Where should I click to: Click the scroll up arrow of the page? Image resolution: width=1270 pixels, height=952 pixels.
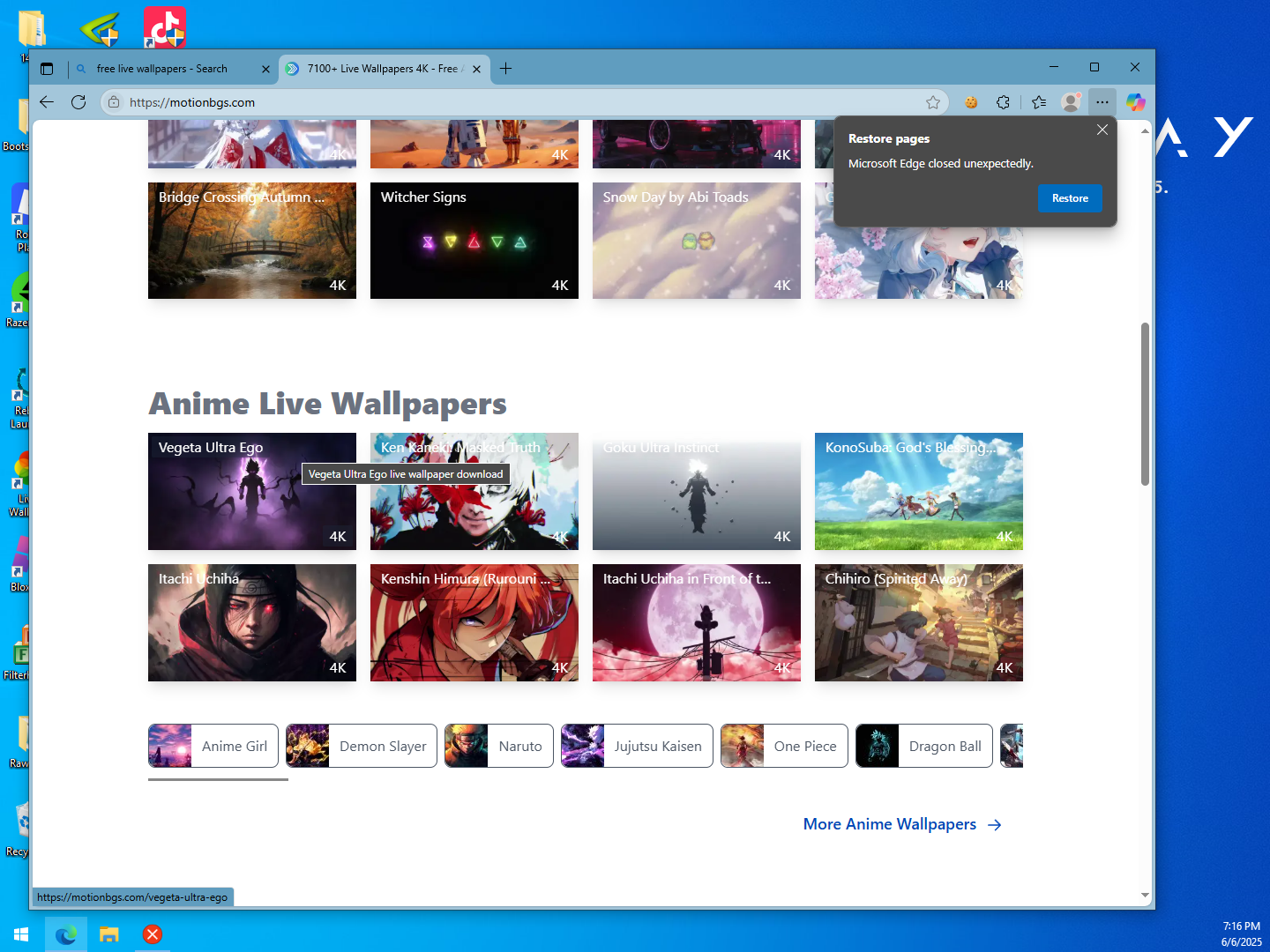coord(1145,130)
